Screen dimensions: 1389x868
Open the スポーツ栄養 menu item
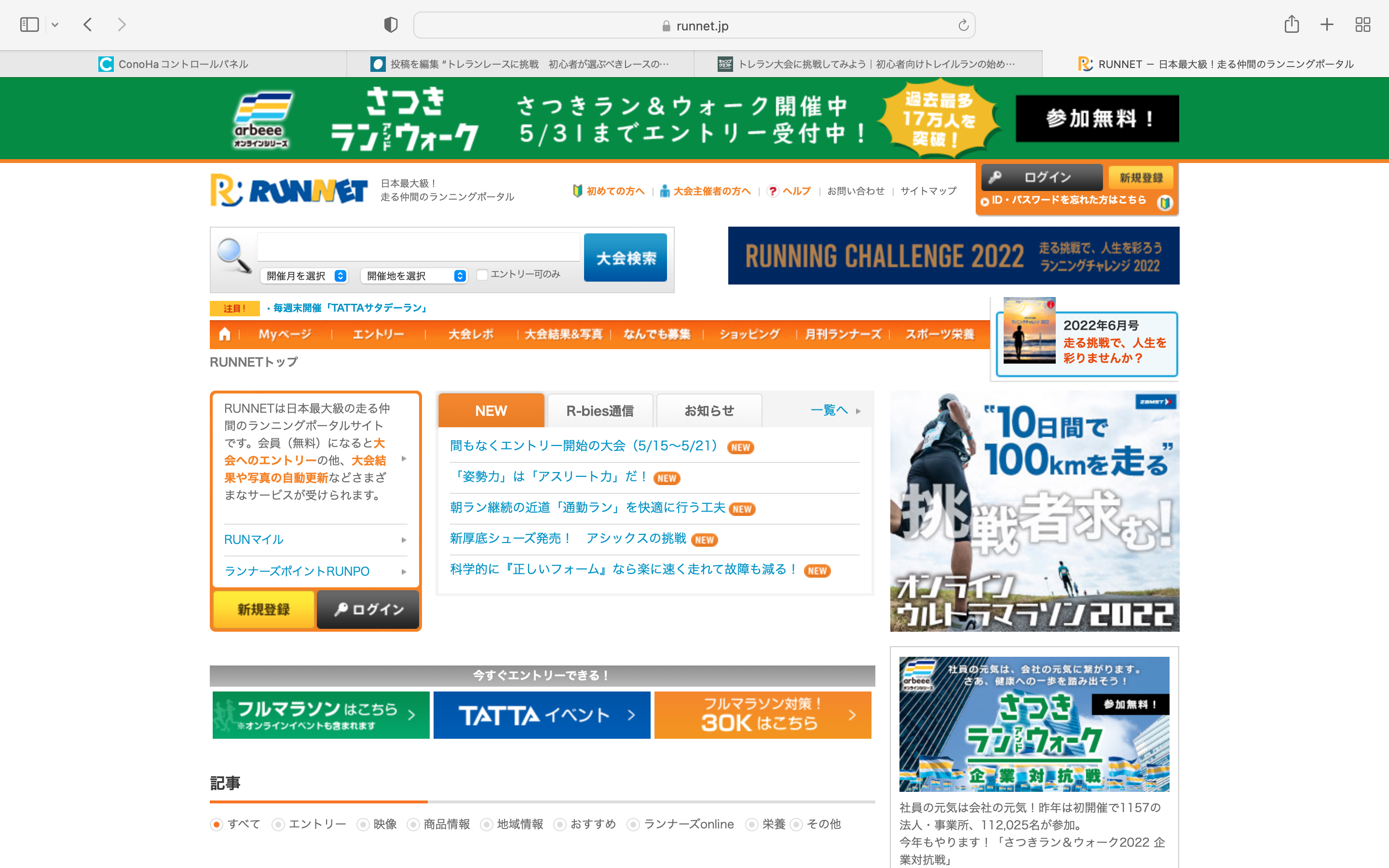tap(940, 334)
